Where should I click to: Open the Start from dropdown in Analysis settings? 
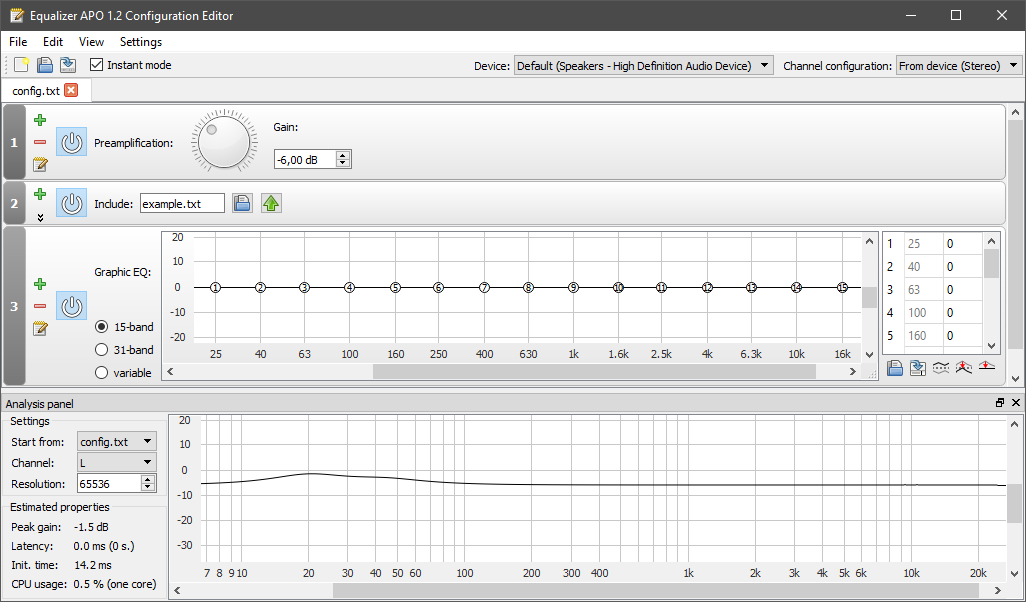click(x=116, y=442)
